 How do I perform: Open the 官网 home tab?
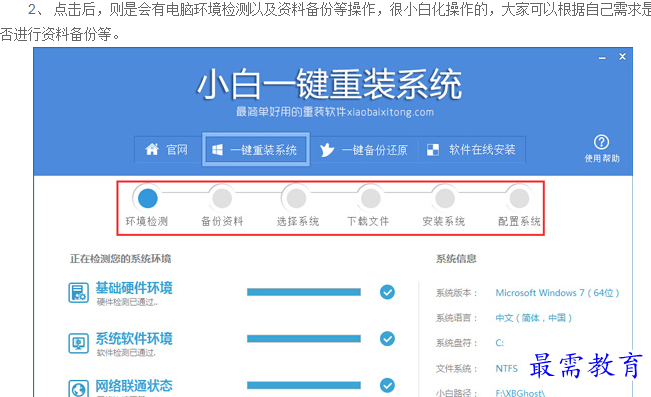[x=168, y=149]
